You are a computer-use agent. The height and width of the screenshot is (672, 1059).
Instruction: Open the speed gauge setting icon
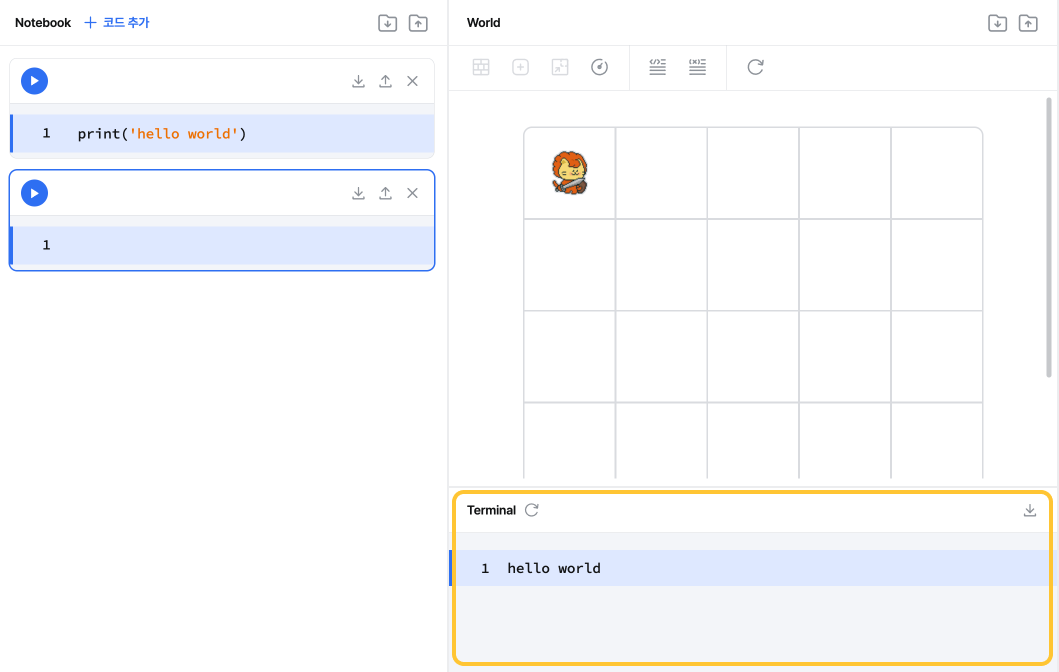(599, 67)
